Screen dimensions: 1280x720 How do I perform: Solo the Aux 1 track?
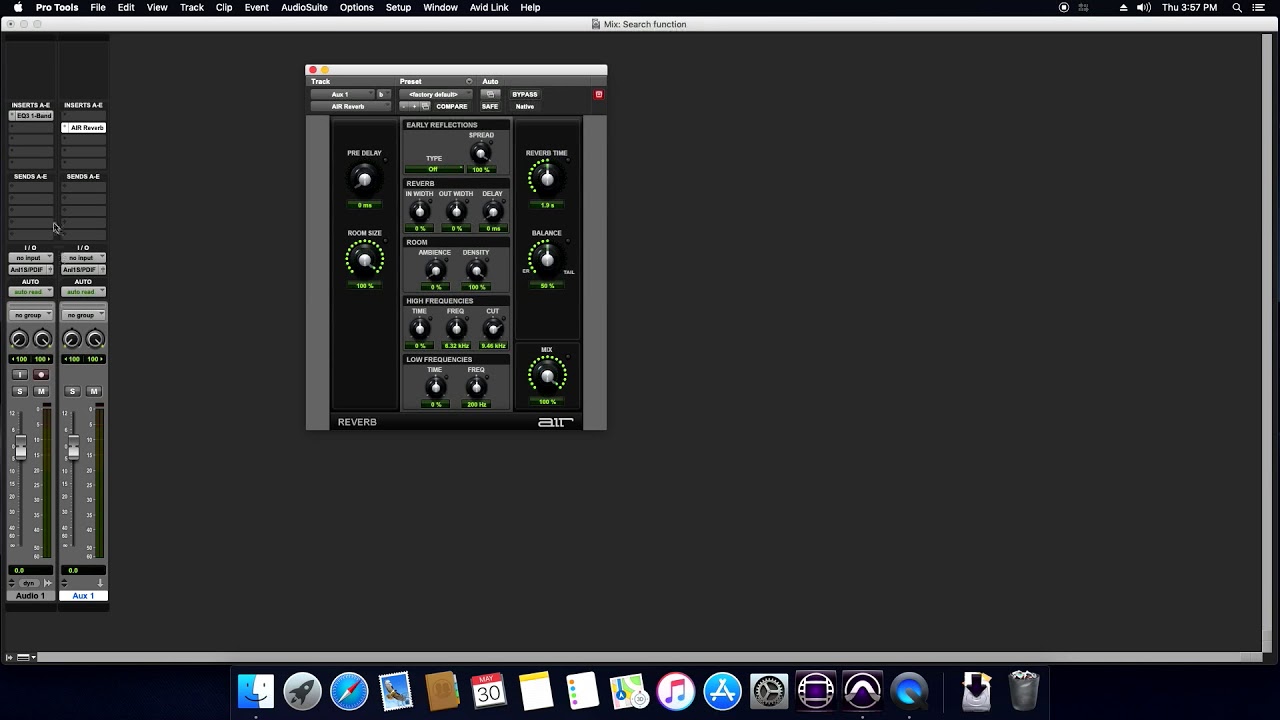pyautogui.click(x=72, y=391)
